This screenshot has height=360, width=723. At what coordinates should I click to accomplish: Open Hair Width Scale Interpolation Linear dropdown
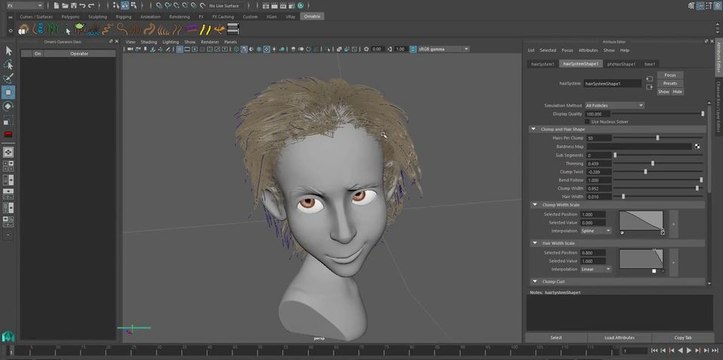click(596, 269)
